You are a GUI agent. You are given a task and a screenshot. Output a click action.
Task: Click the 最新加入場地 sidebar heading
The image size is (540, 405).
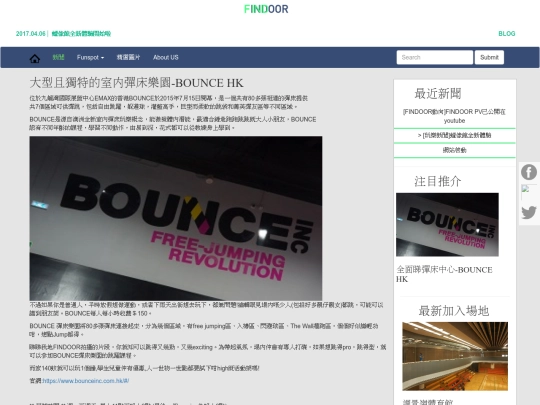tap(454, 311)
